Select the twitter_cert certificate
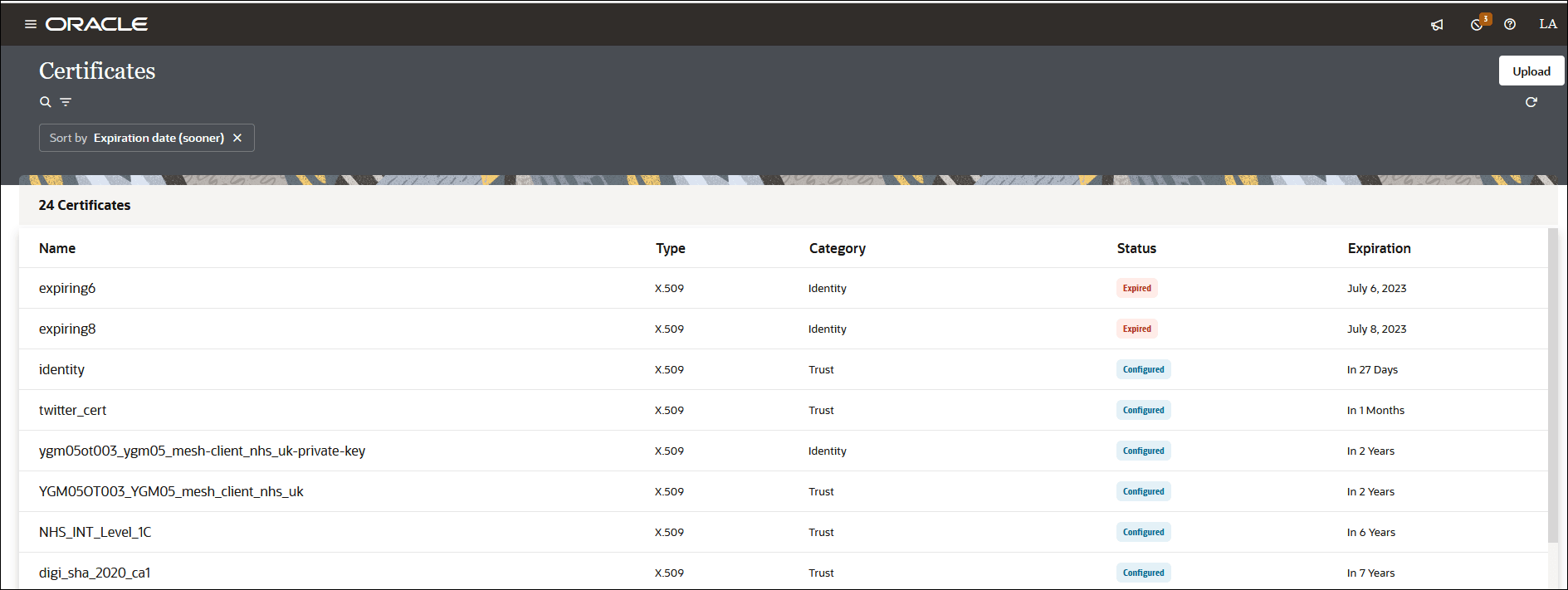 [x=72, y=410]
